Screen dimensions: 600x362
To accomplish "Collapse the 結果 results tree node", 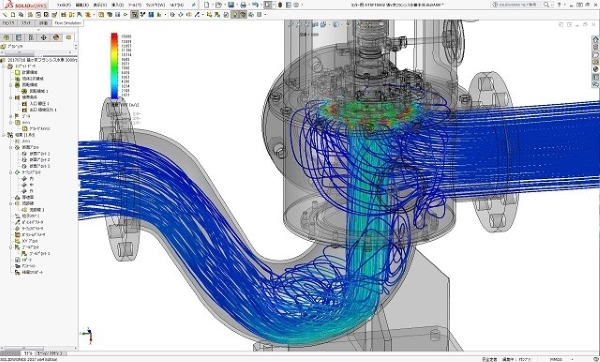I will pos(4,135).
